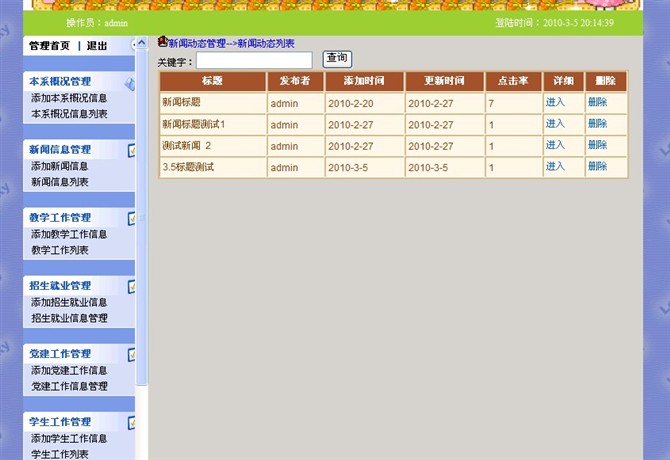Click hit count 7

tap(491, 104)
